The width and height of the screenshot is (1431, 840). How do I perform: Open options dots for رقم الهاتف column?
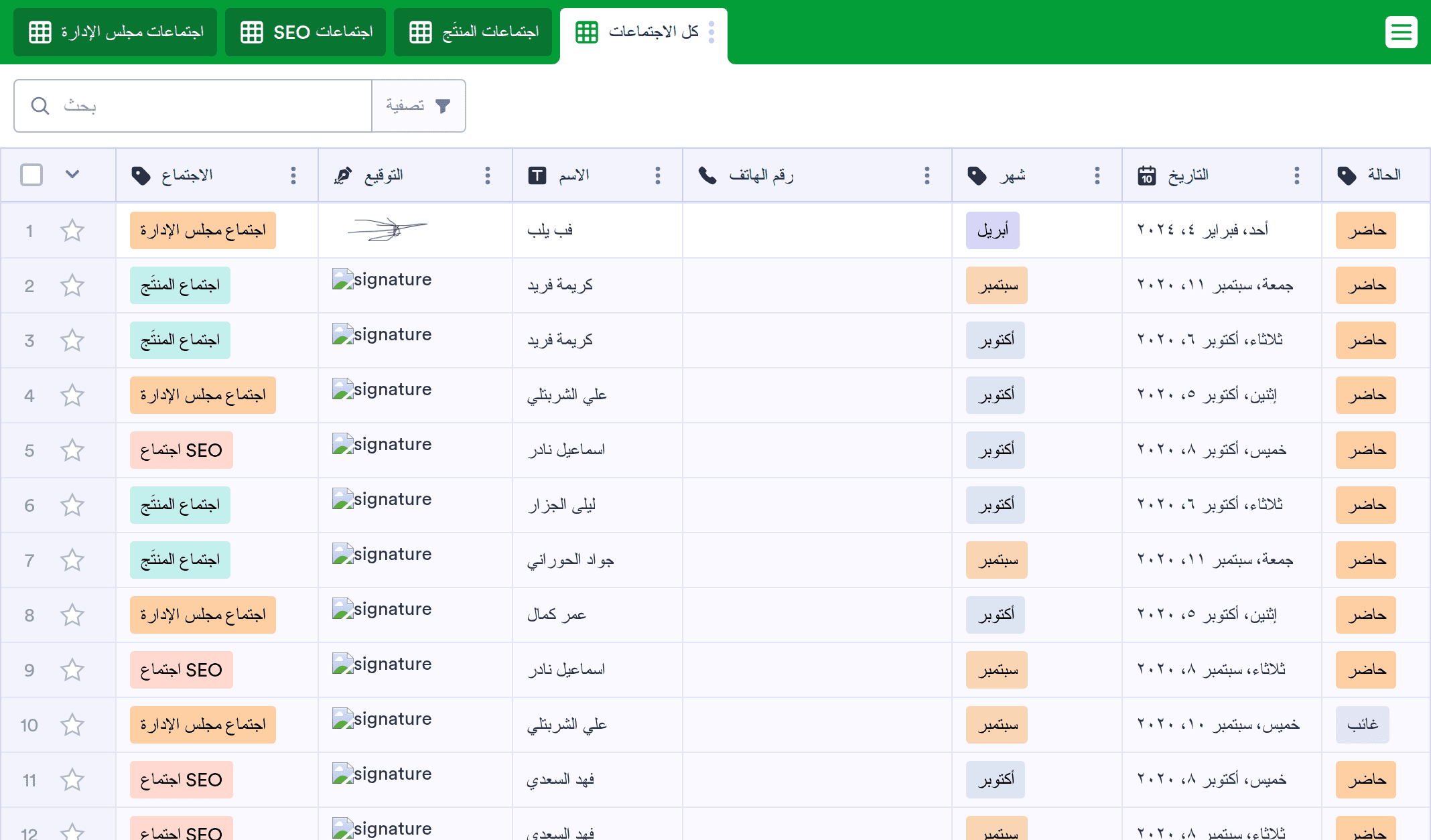click(x=927, y=176)
